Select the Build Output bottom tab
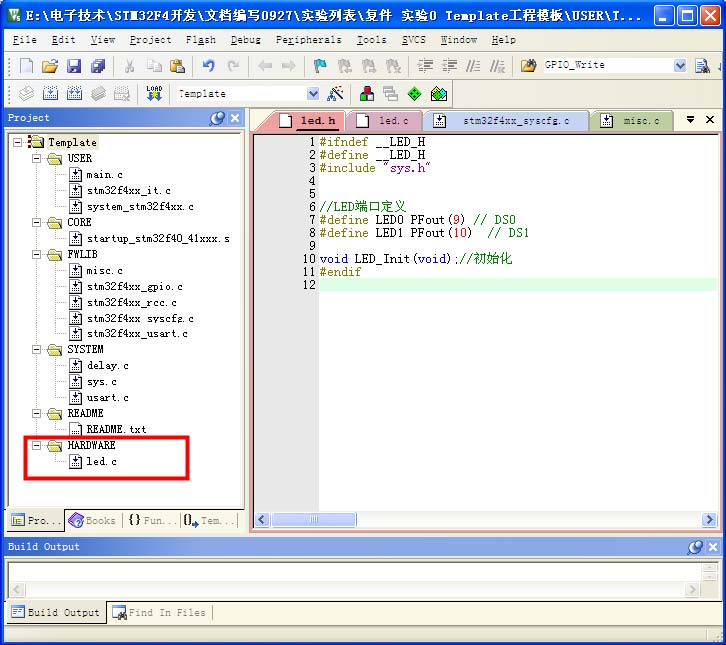This screenshot has height=645, width=726. coord(56,613)
